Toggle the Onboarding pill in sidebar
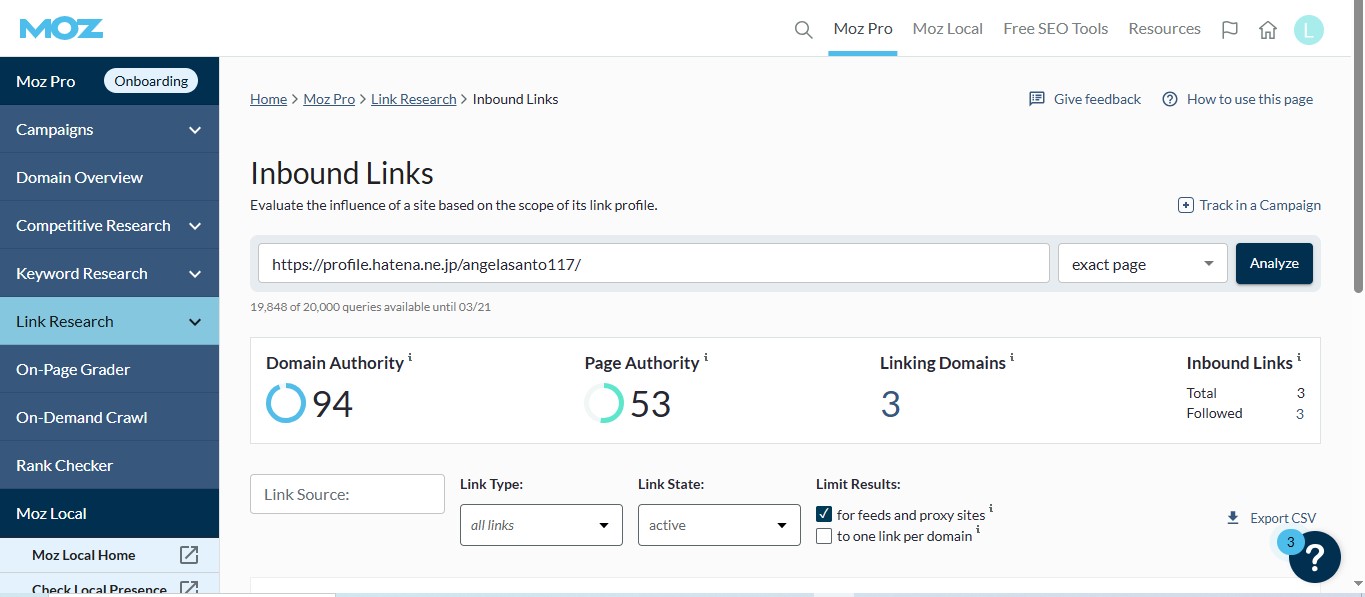The width and height of the screenshot is (1365, 597). click(151, 81)
